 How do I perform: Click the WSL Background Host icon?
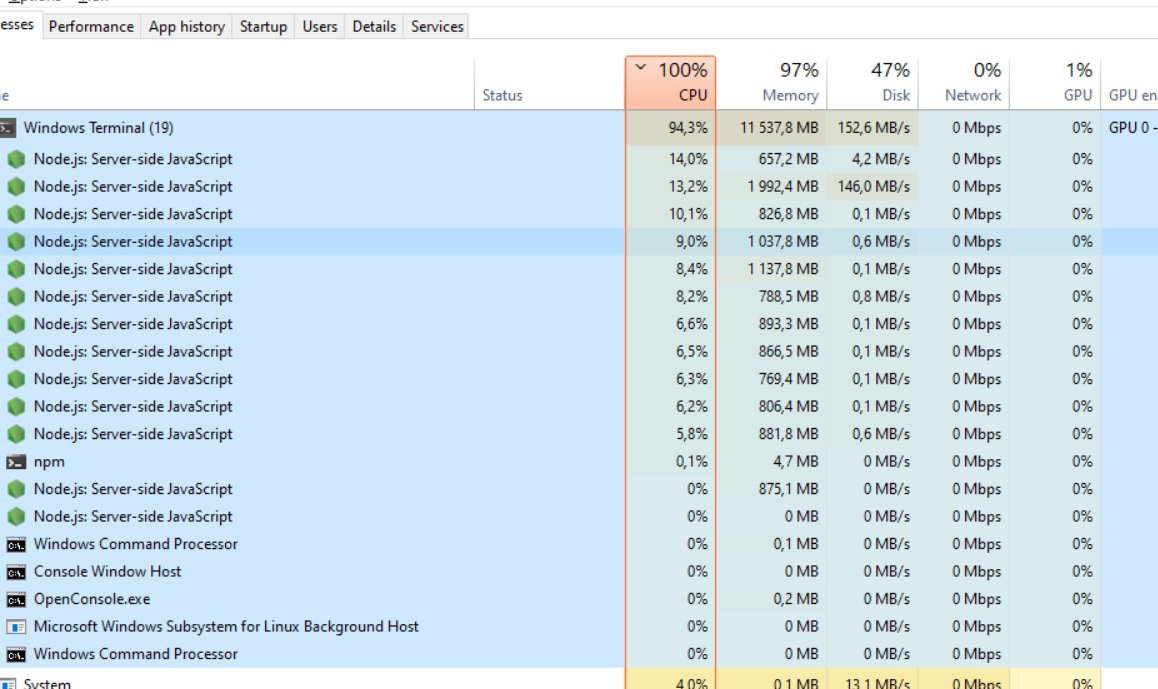point(16,627)
